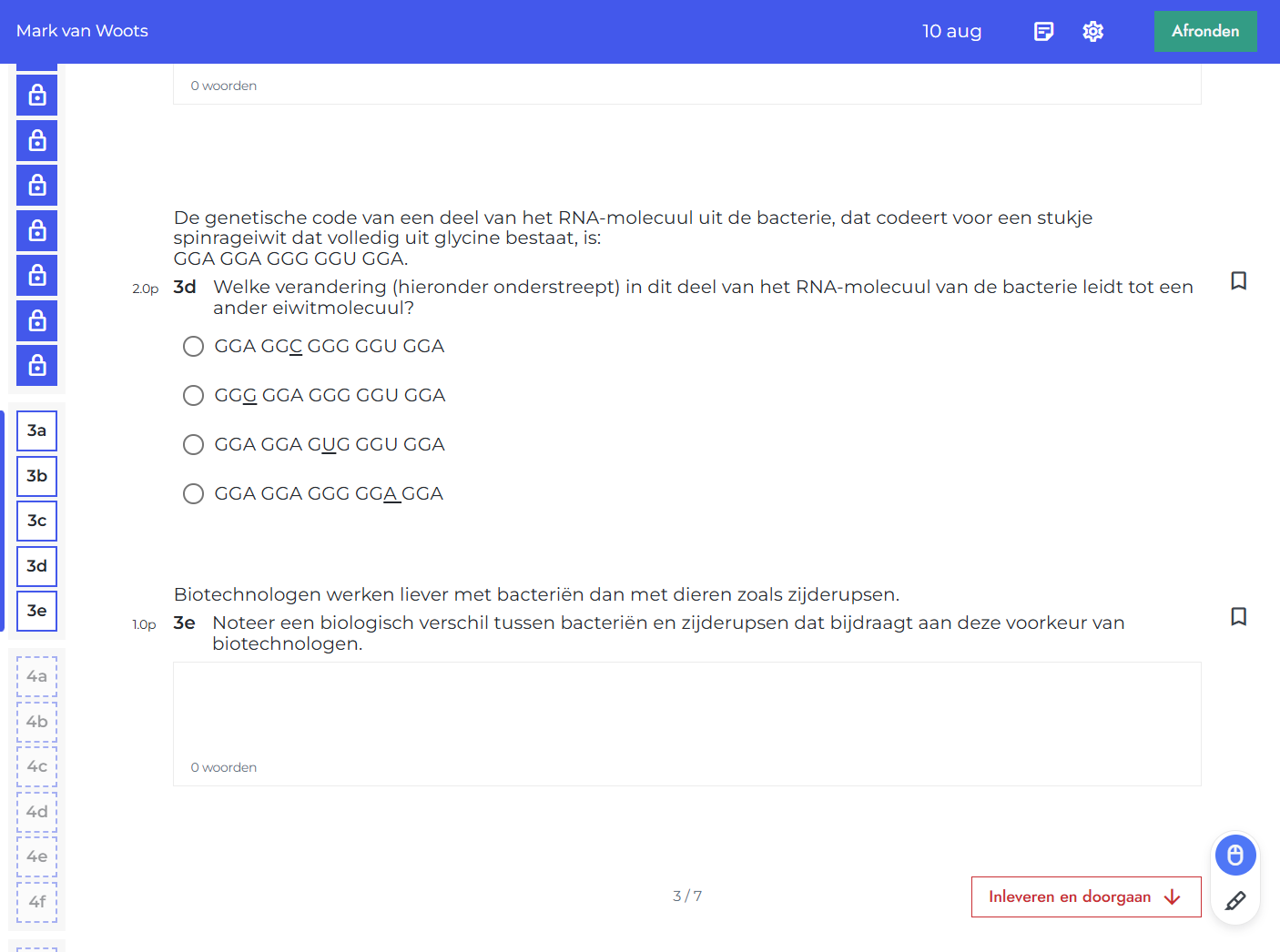Open upcoming question 4d in sidebar
This screenshot has width=1280, height=952.
37,812
